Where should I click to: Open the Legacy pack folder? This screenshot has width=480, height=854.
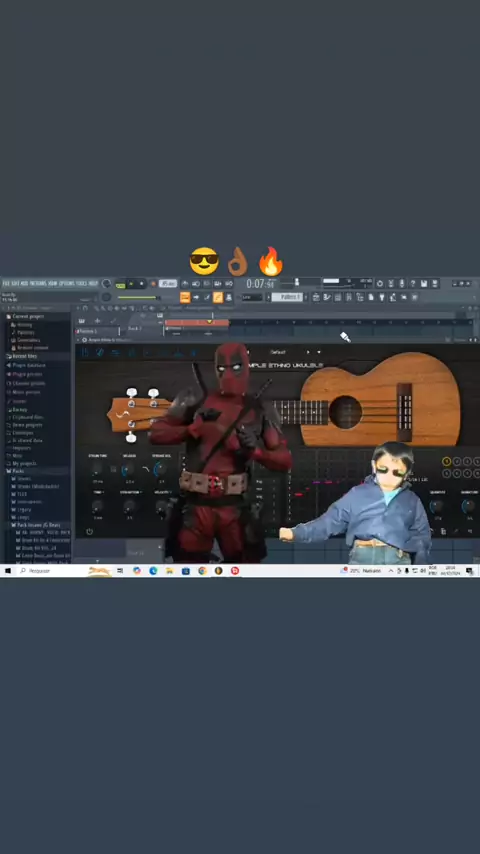(22, 510)
